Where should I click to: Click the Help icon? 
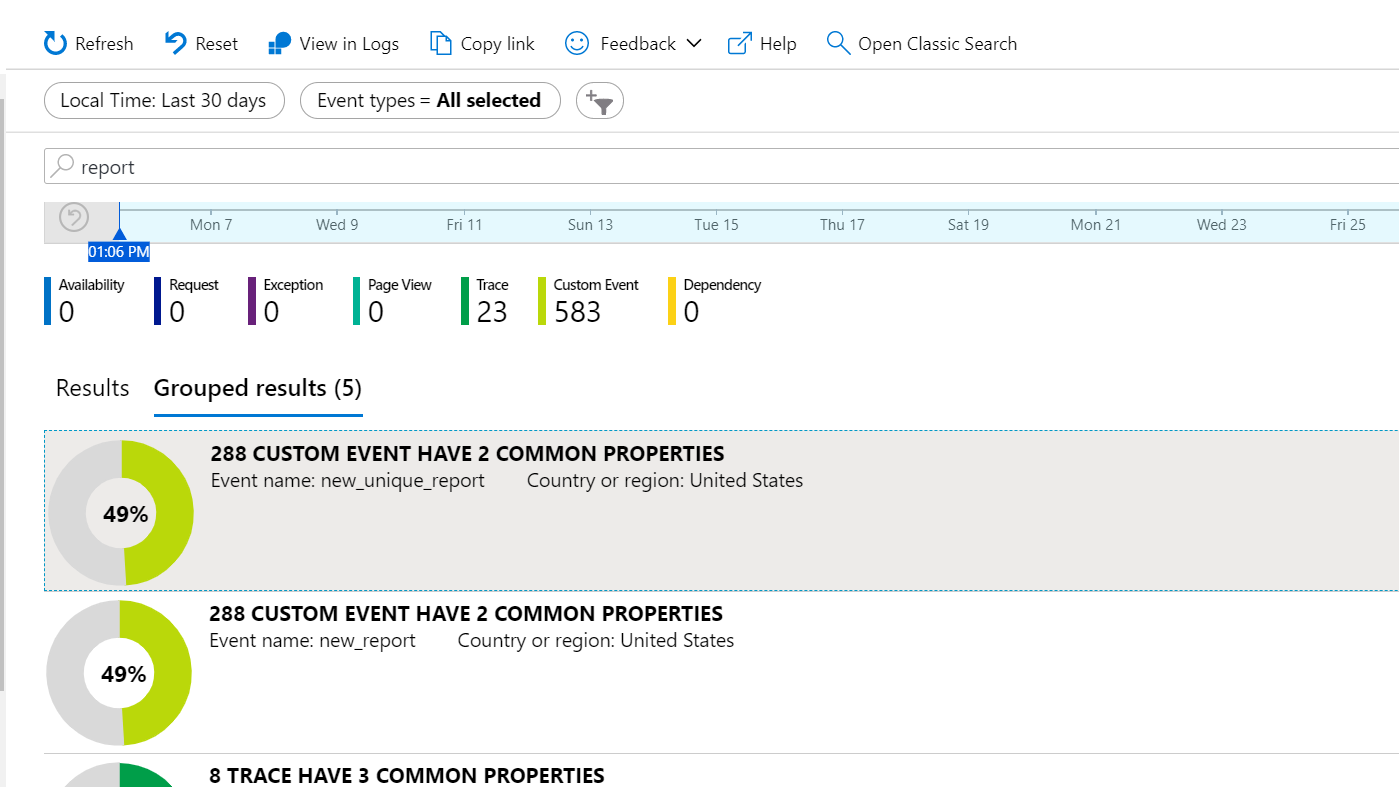pos(737,43)
